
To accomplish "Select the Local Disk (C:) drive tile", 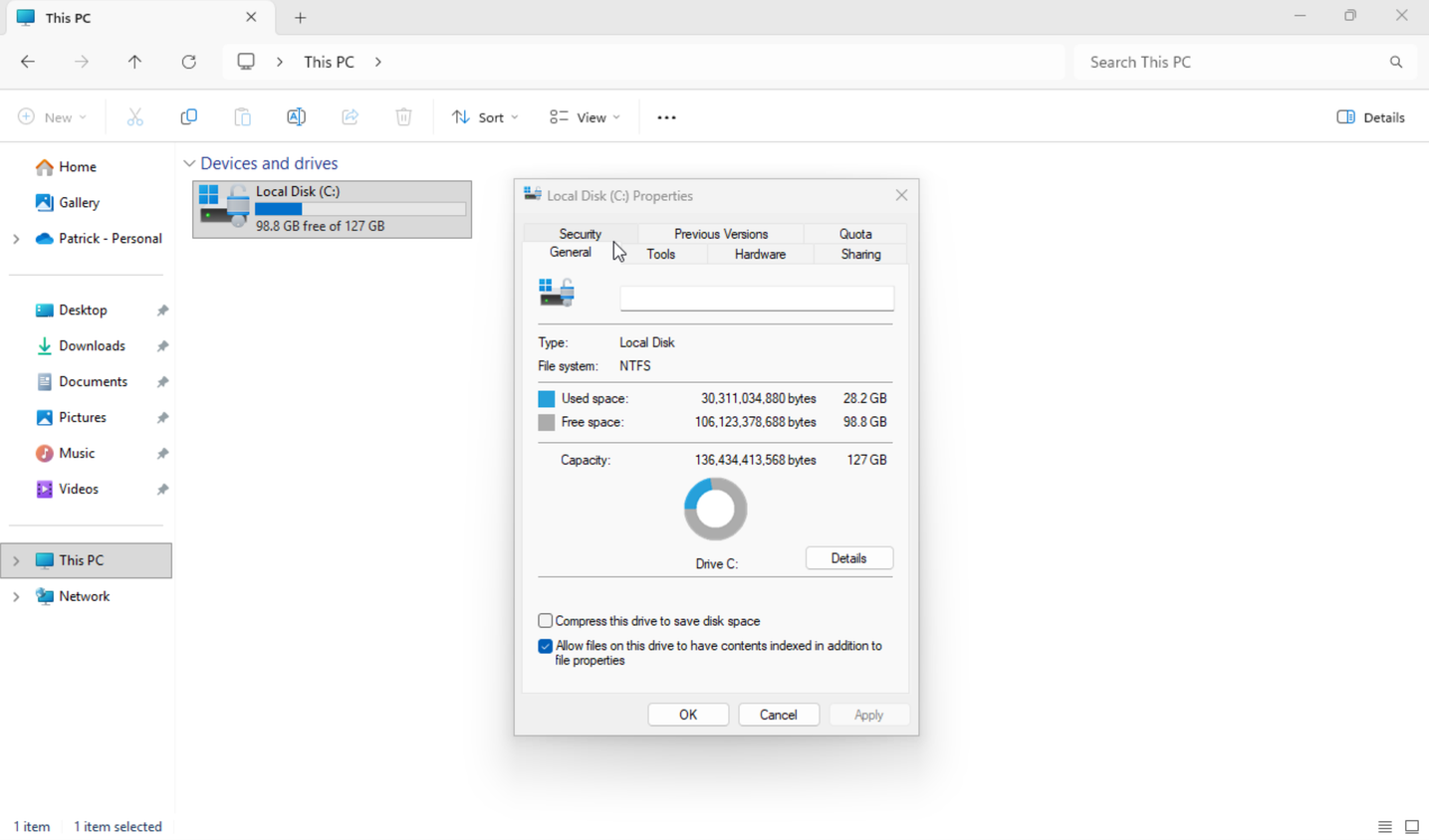I will [x=333, y=209].
